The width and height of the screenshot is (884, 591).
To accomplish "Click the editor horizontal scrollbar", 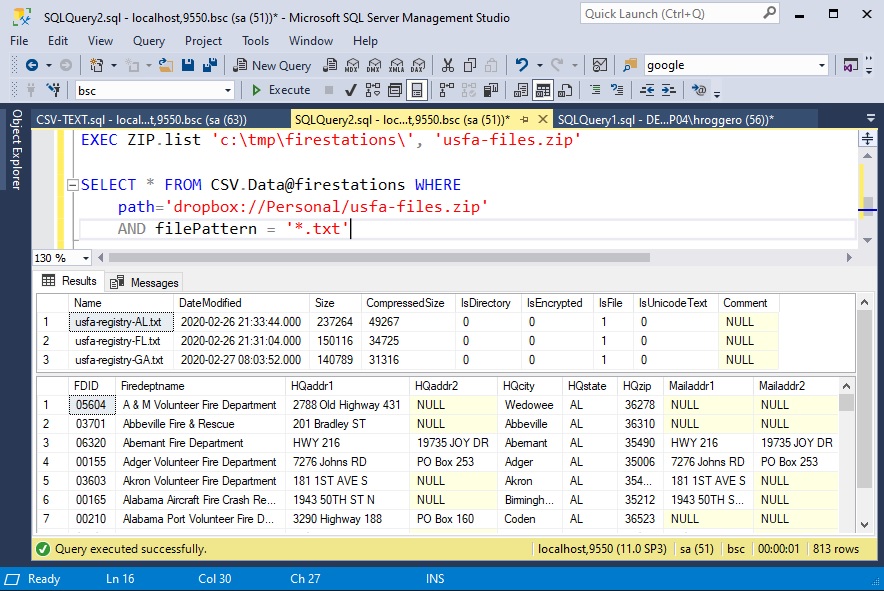I will pyautogui.click(x=379, y=258).
